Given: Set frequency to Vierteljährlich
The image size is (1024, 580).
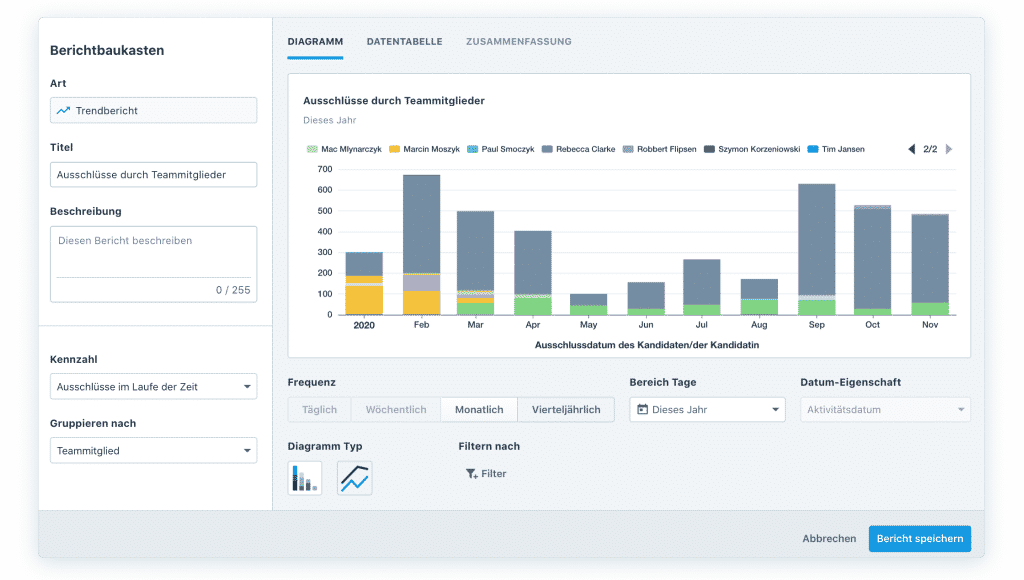Looking at the screenshot, I should (566, 410).
